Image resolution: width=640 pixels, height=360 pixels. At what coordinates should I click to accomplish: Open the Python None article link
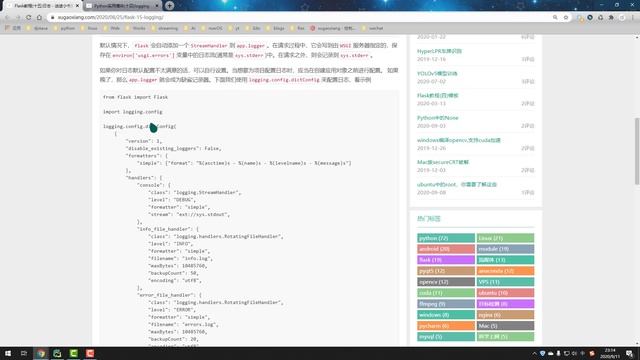[438, 118]
